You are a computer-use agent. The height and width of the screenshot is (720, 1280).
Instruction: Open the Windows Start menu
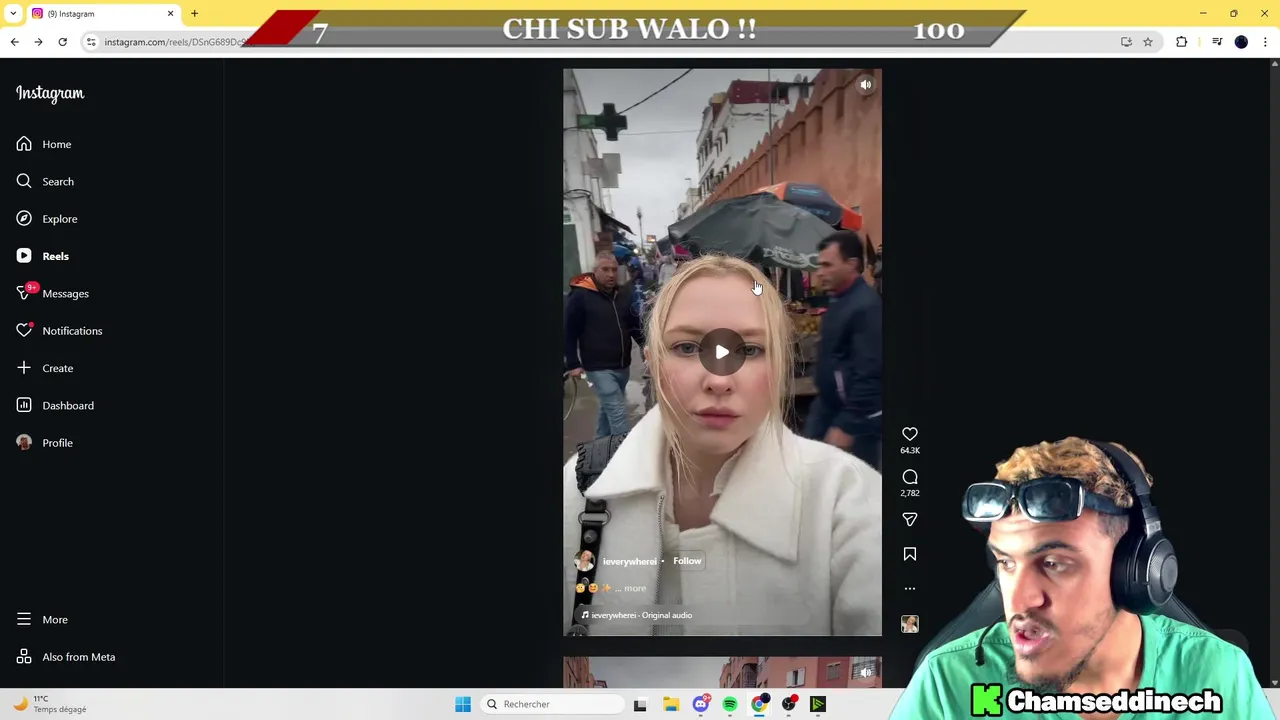click(463, 704)
